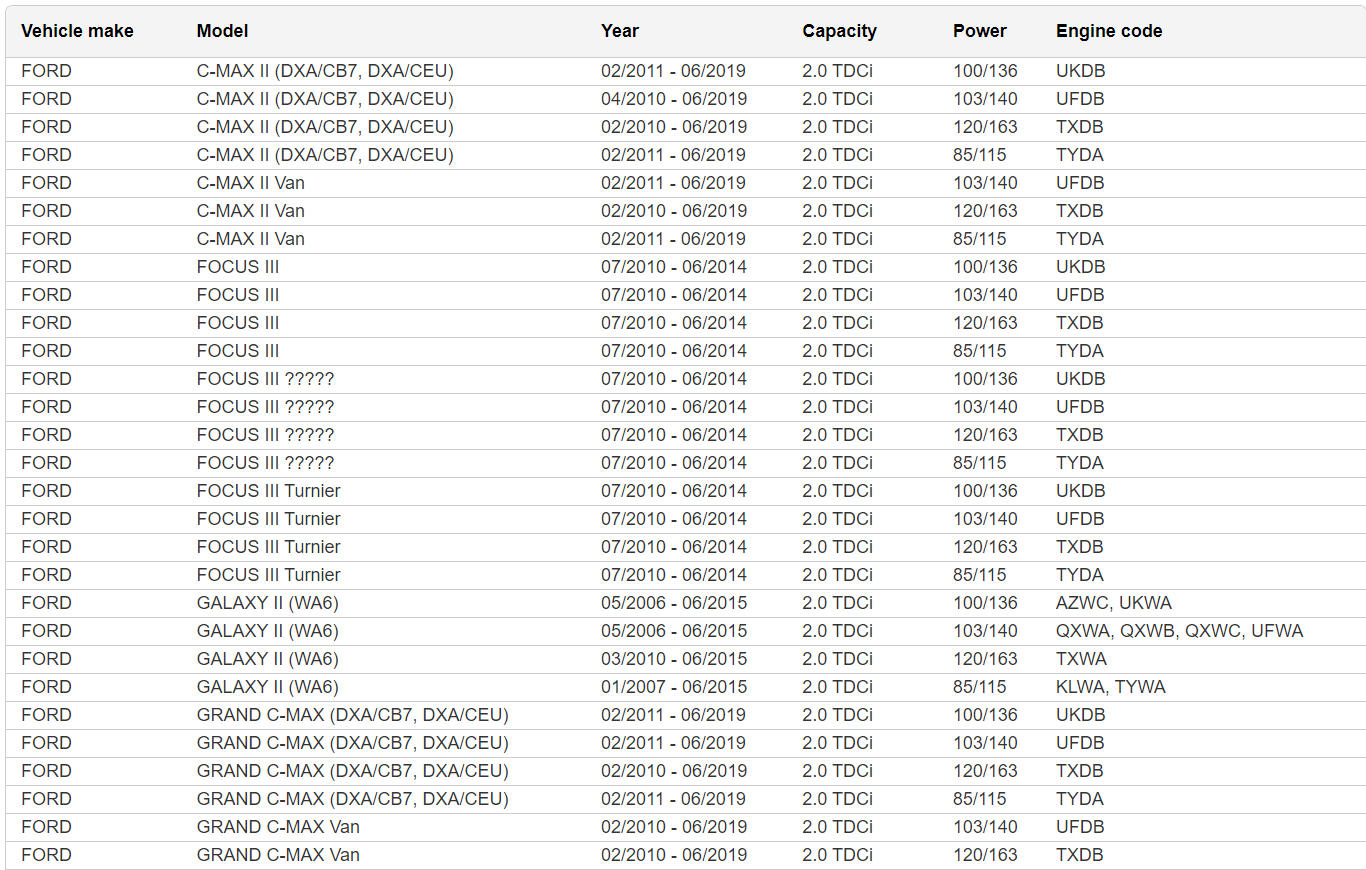The image size is (1366, 870).
Task: Click GRAND C-MAX Van model with TXDB engine
Action: click(278, 855)
